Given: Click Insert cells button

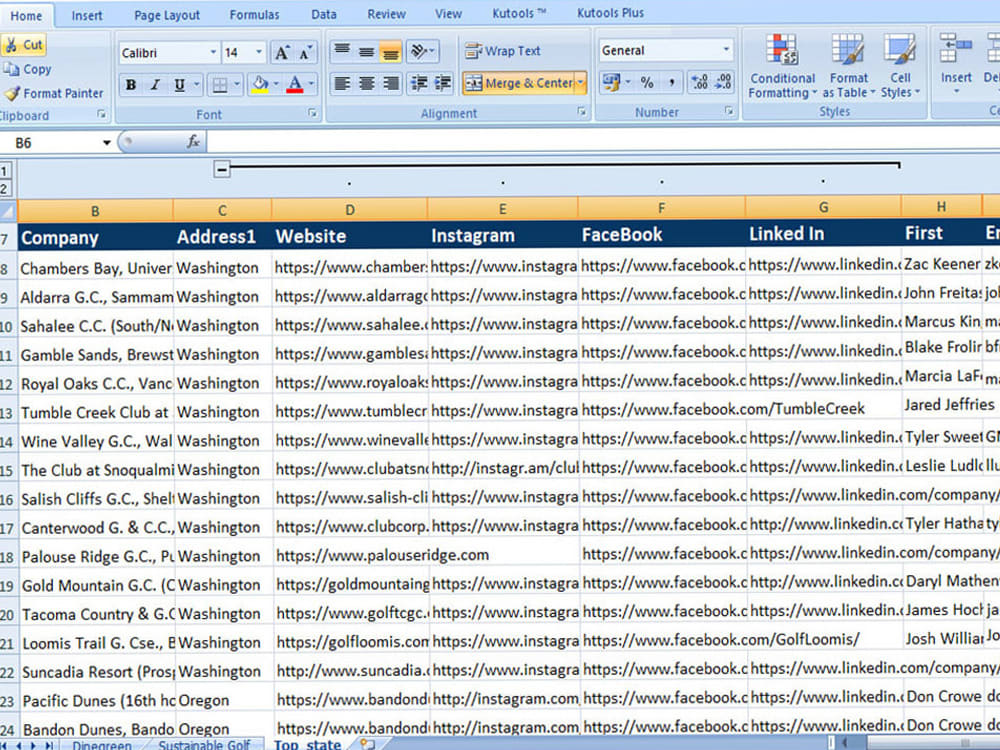Looking at the screenshot, I should coord(955,65).
